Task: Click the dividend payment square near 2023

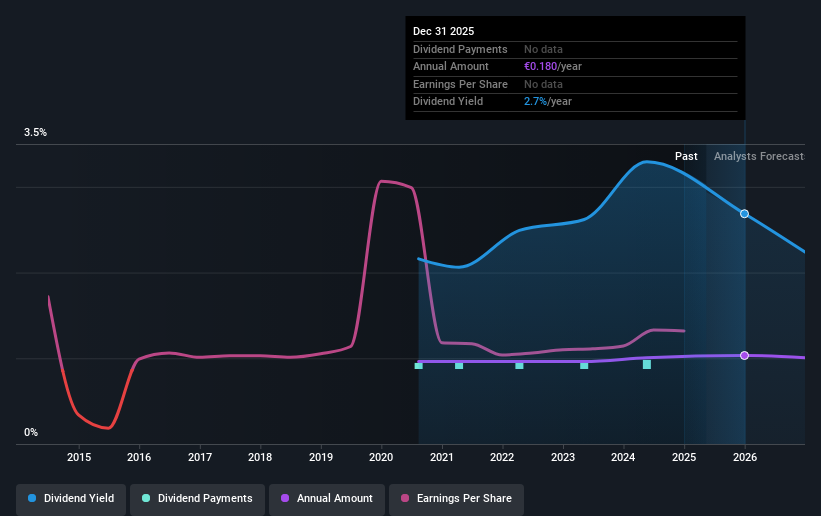Action: (584, 366)
